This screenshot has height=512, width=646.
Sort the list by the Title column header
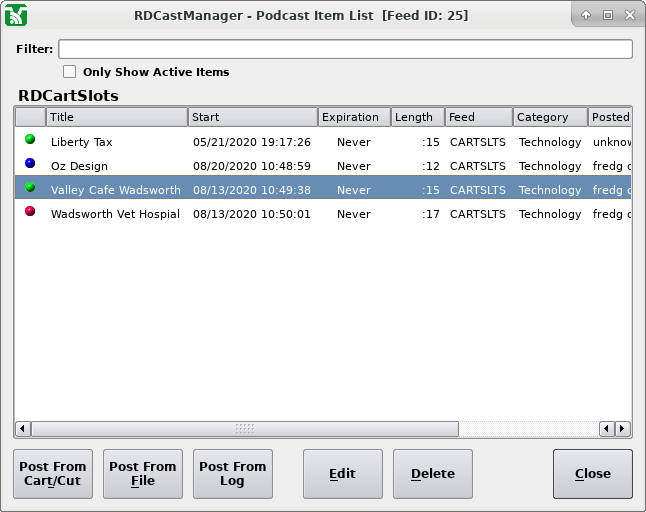(x=117, y=117)
